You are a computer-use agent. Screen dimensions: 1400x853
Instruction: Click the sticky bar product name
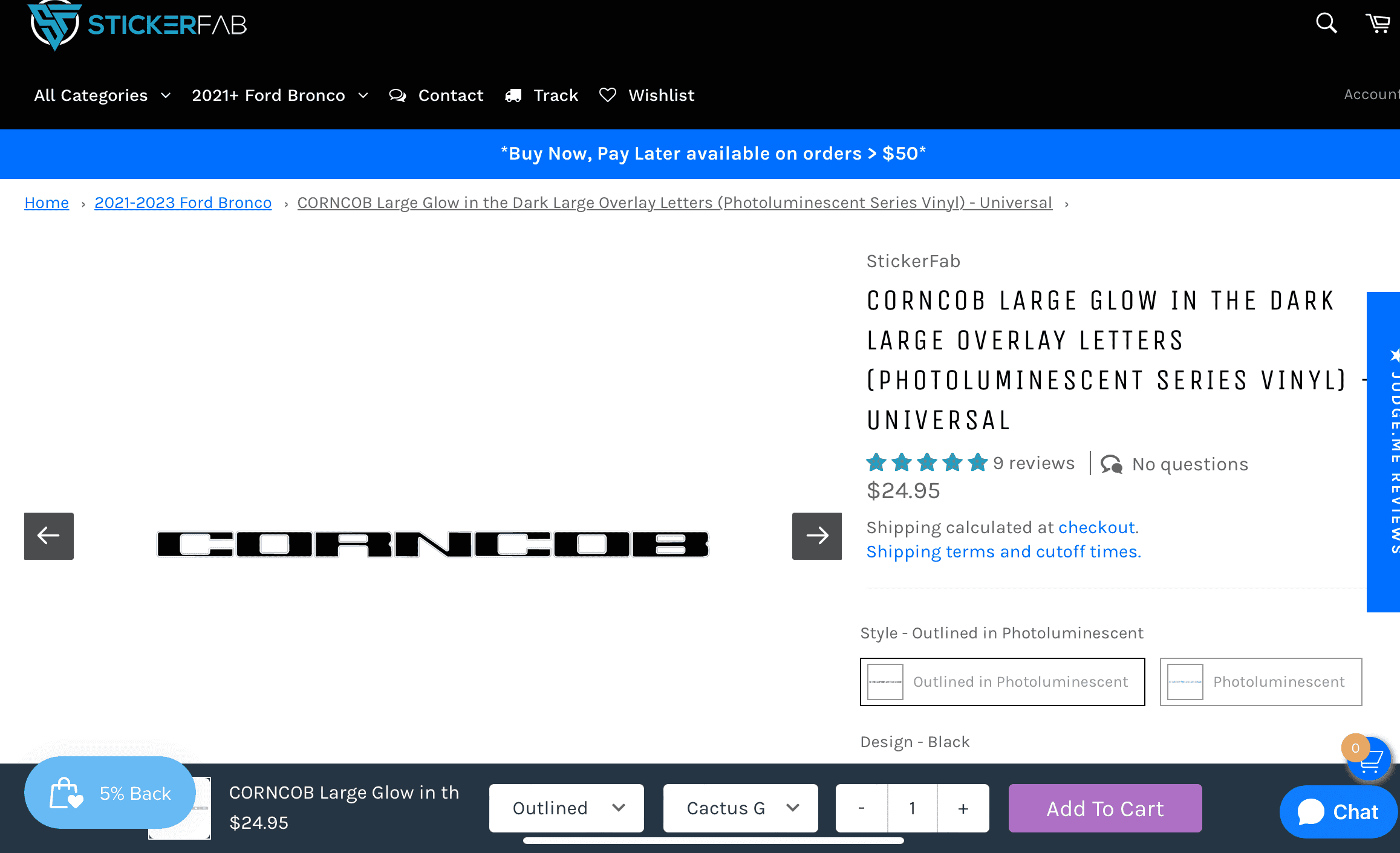point(344,793)
